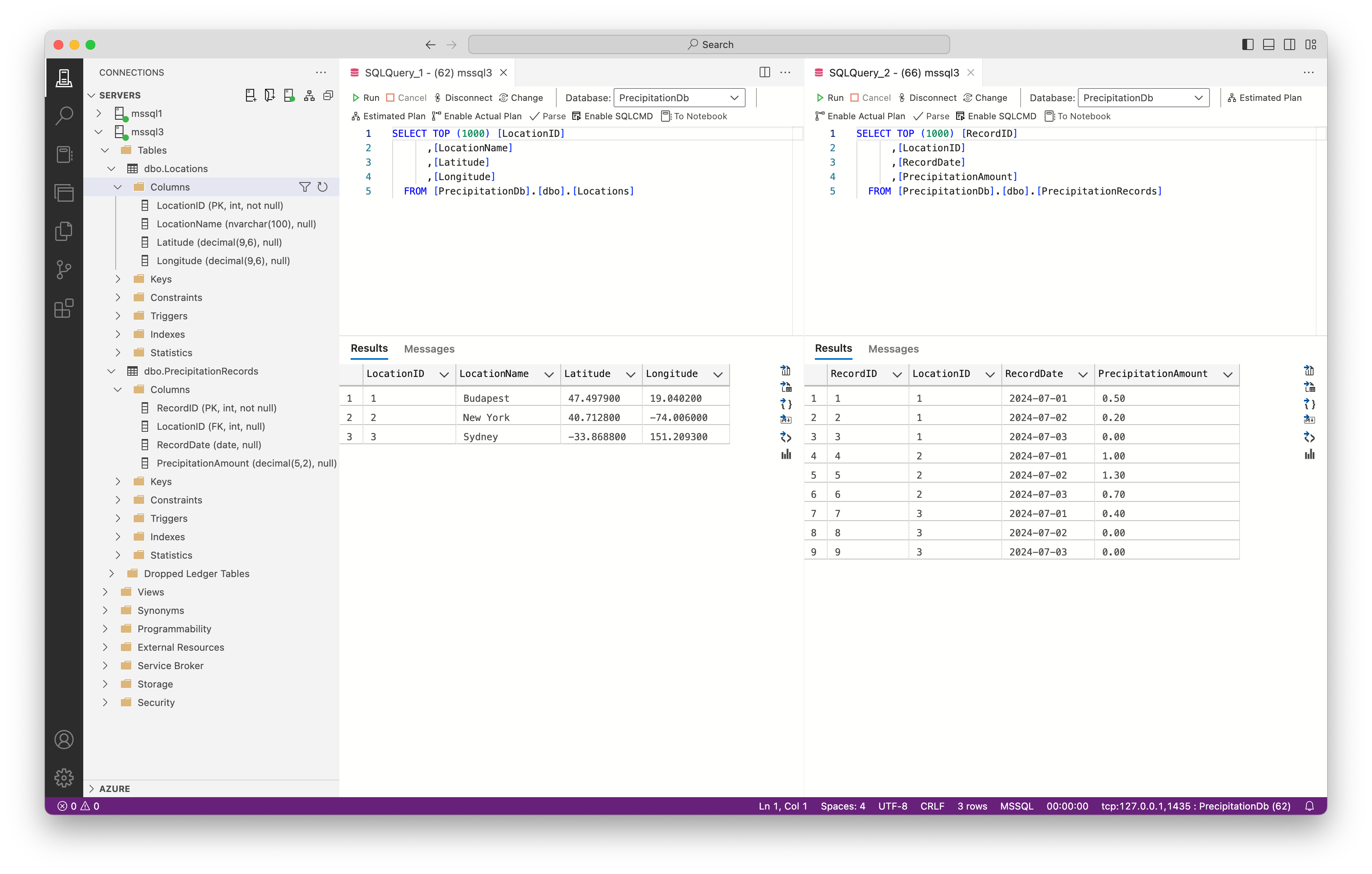The width and height of the screenshot is (1372, 874).
Task: Open the Connections view in the activity bar
Action: tap(64, 78)
